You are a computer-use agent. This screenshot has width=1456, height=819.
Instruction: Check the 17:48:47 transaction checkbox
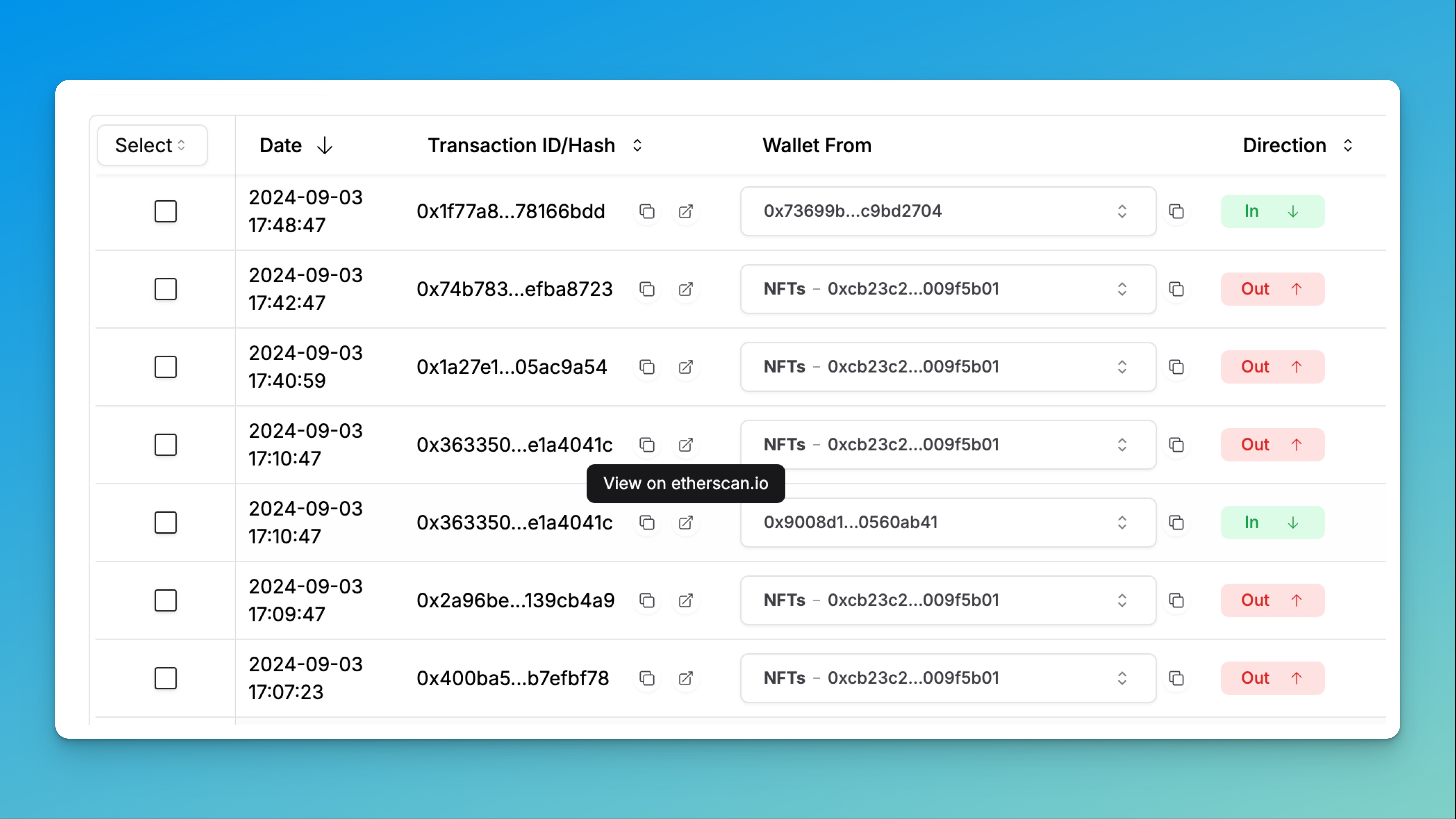pyautogui.click(x=166, y=212)
